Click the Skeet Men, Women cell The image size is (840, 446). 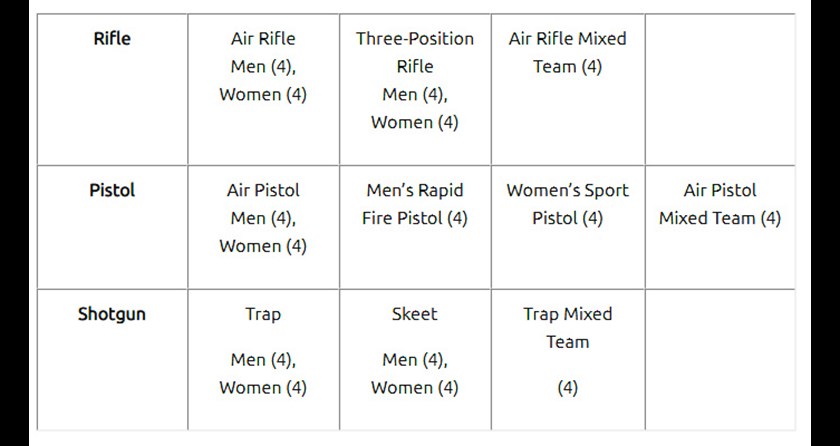(x=415, y=360)
